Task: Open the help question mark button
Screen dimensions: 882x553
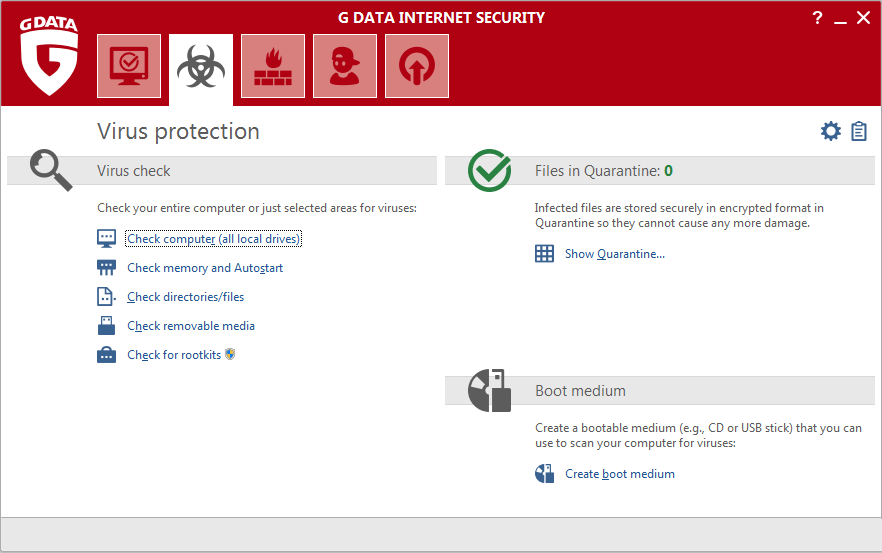Action: [817, 18]
